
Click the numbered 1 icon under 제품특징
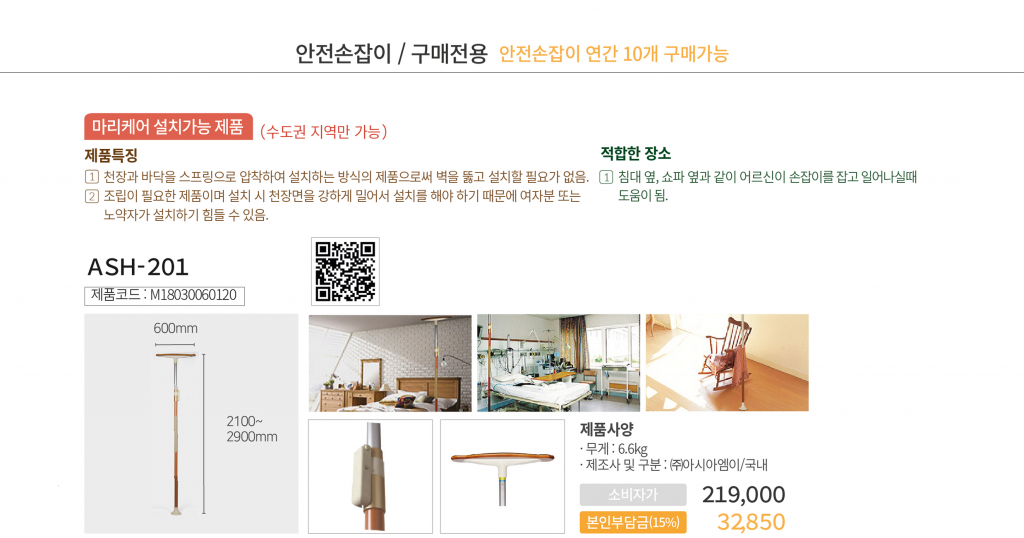pos(91,177)
